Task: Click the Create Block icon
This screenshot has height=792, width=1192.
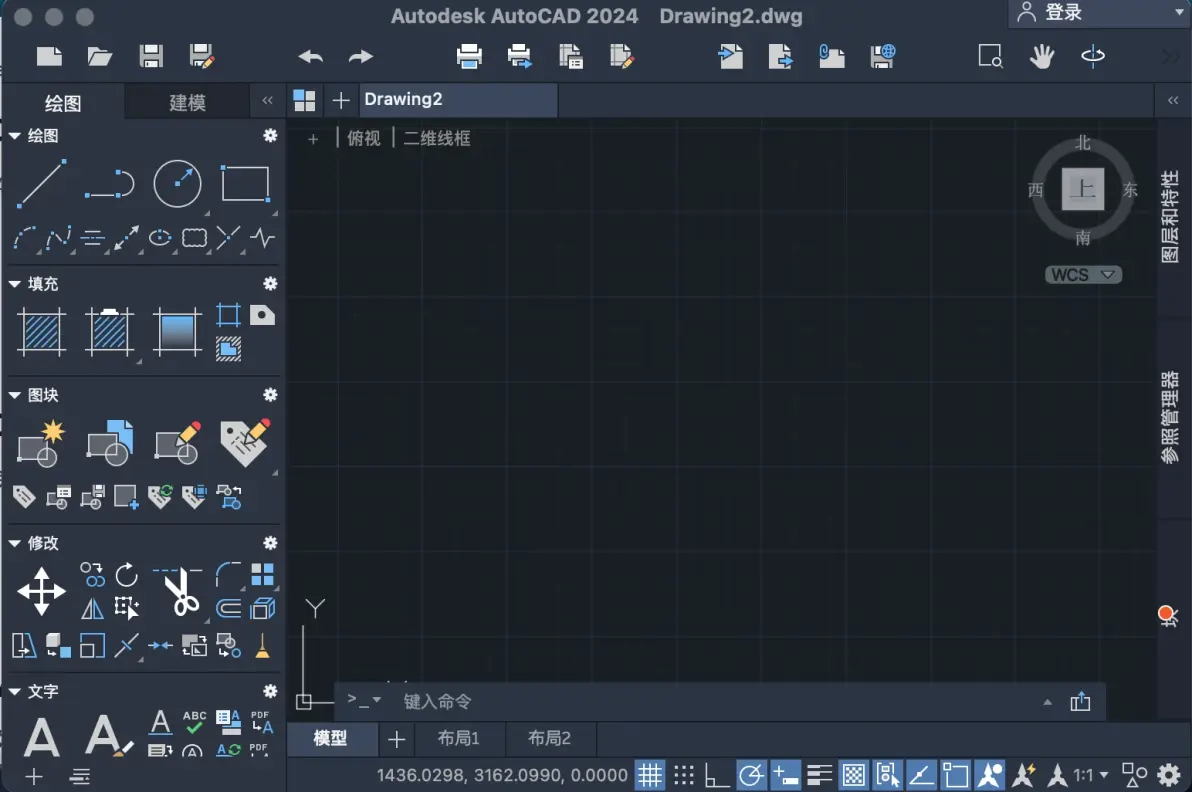Action: click(41, 443)
